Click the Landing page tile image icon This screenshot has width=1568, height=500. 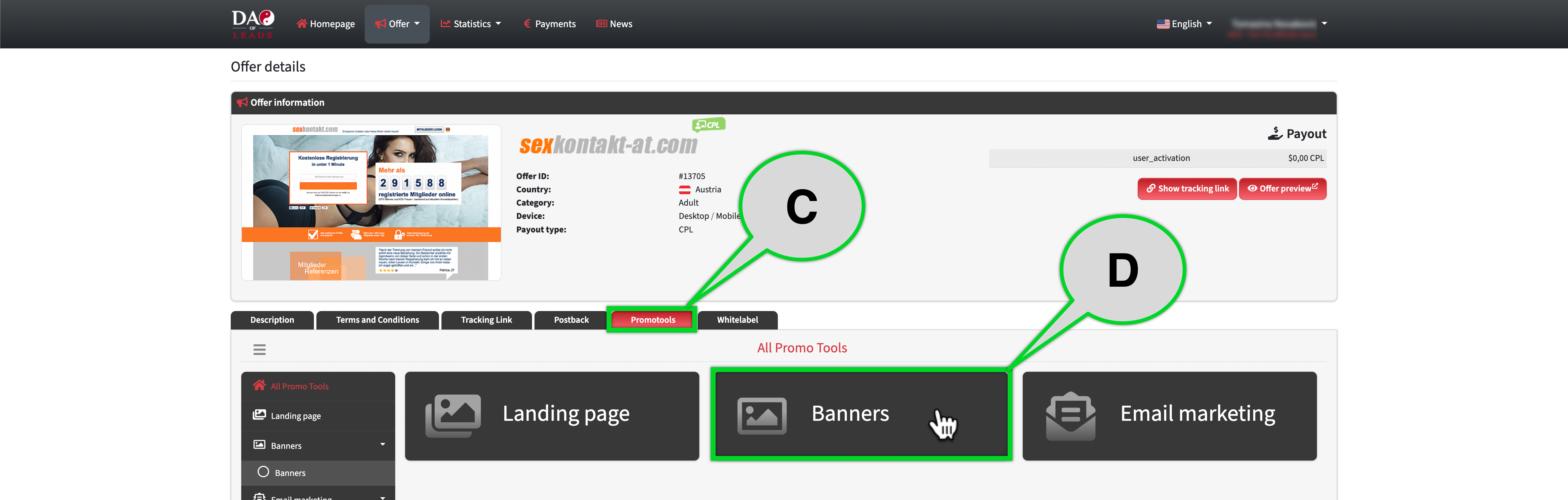coord(453,415)
